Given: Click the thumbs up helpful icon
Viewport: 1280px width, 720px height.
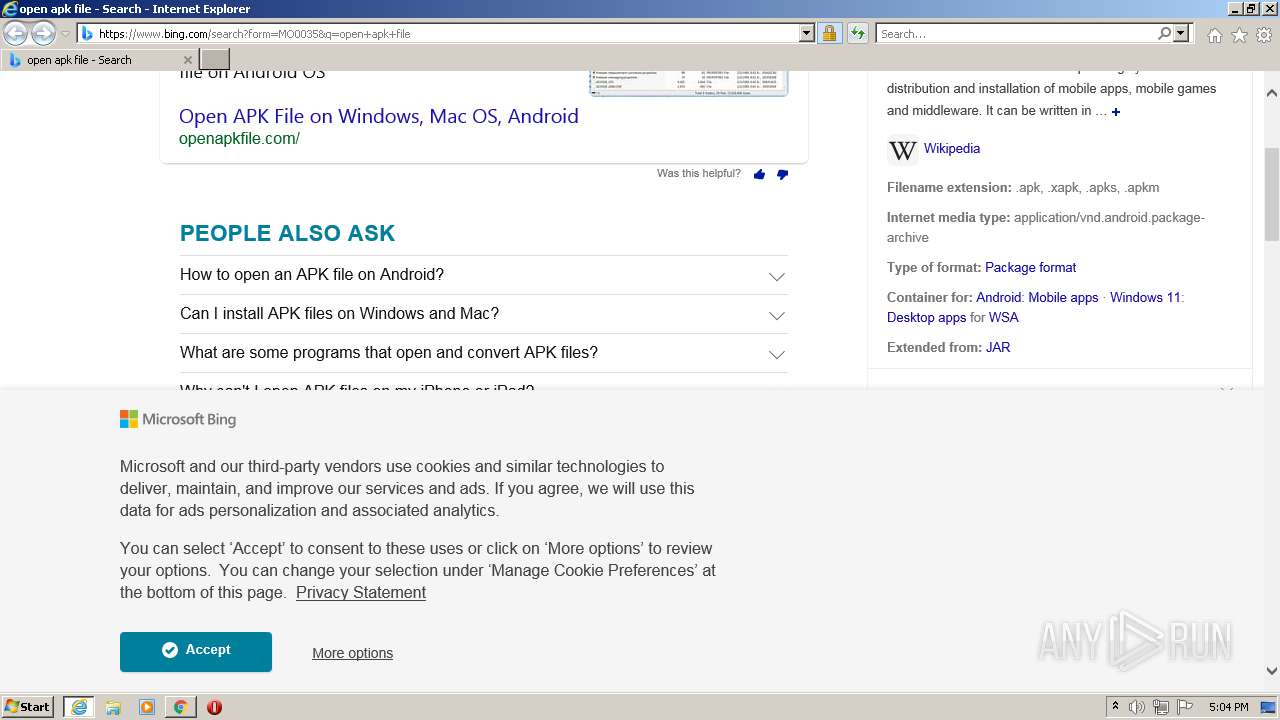Looking at the screenshot, I should pyautogui.click(x=759, y=174).
